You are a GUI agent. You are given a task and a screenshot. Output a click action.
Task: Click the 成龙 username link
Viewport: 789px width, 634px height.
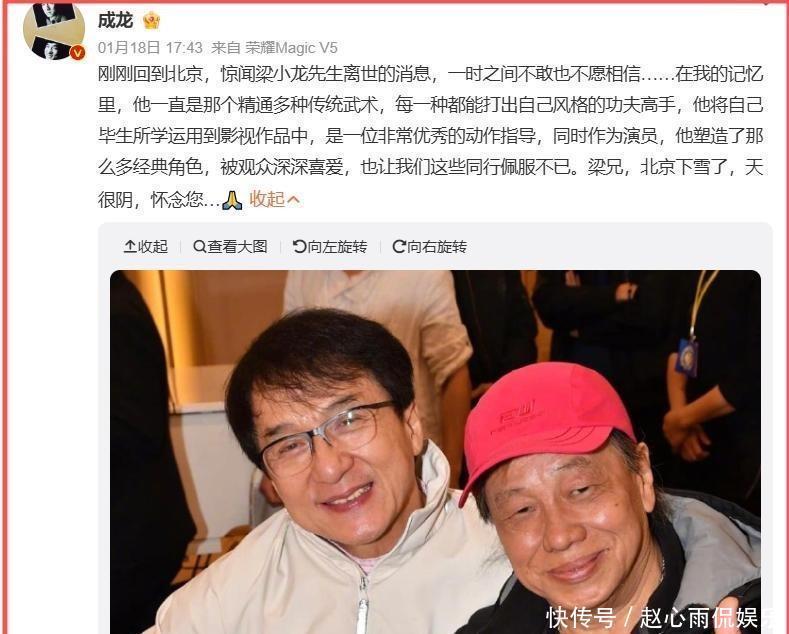click(115, 21)
